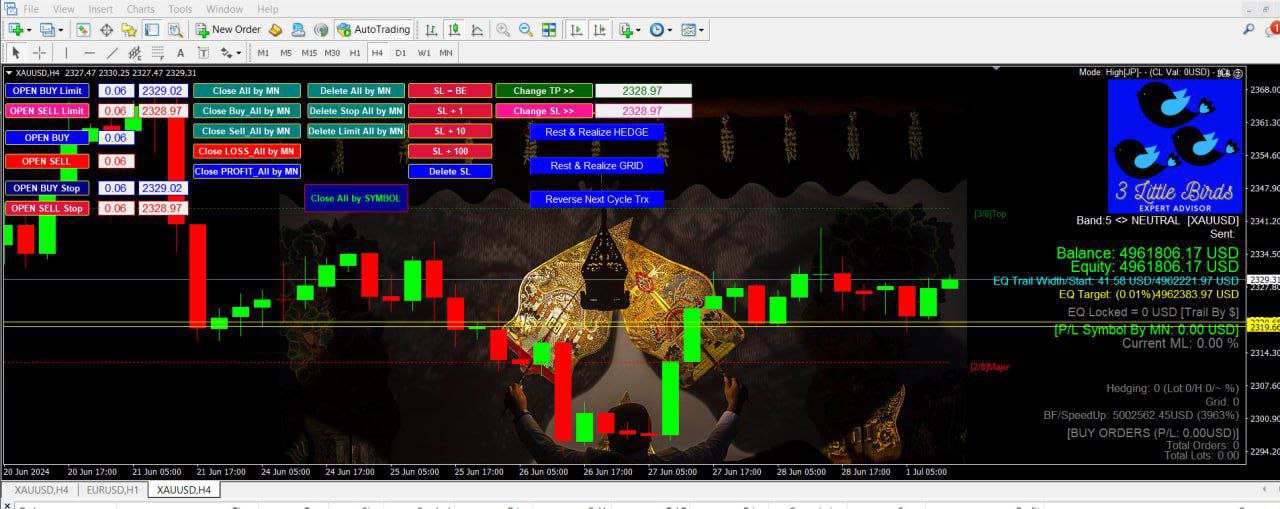Click the Change TP price field 2328.97
This screenshot has height=509, width=1280.
[642, 91]
